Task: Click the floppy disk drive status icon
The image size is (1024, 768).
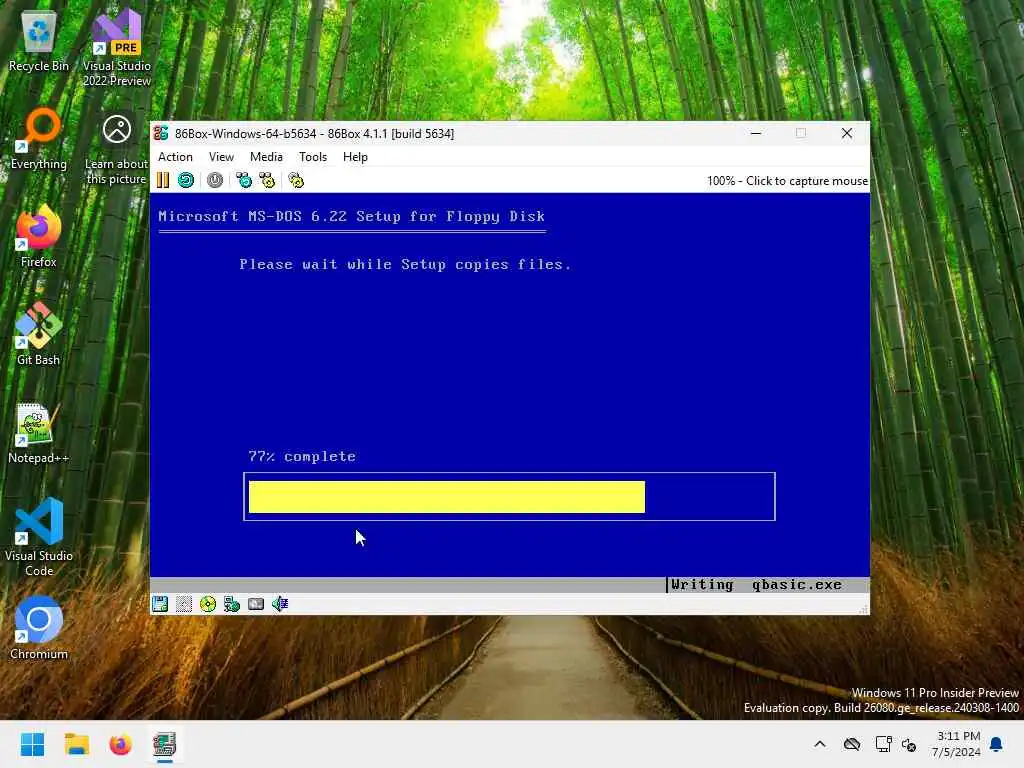Action: click(160, 604)
